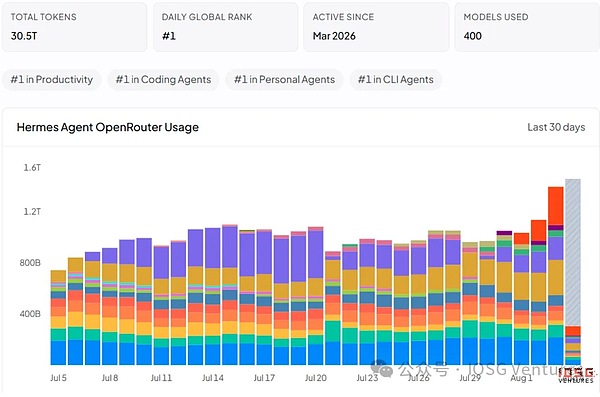Click the '30.5T' total tokens value
This screenshot has height=397, width=600.
pyautogui.click(x=24, y=36)
